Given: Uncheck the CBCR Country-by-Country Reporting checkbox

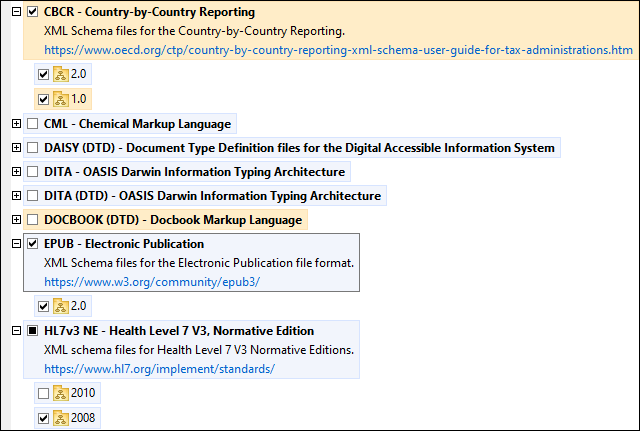Looking at the screenshot, I should (33, 13).
